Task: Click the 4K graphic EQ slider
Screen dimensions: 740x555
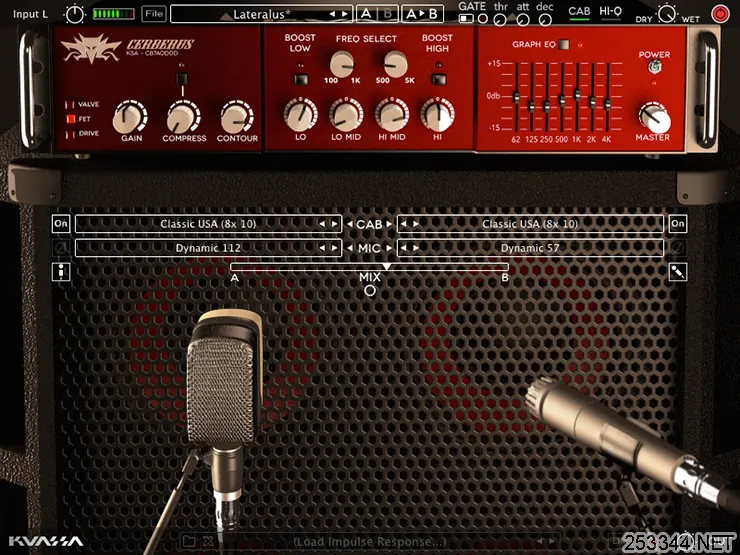Action: click(x=607, y=104)
